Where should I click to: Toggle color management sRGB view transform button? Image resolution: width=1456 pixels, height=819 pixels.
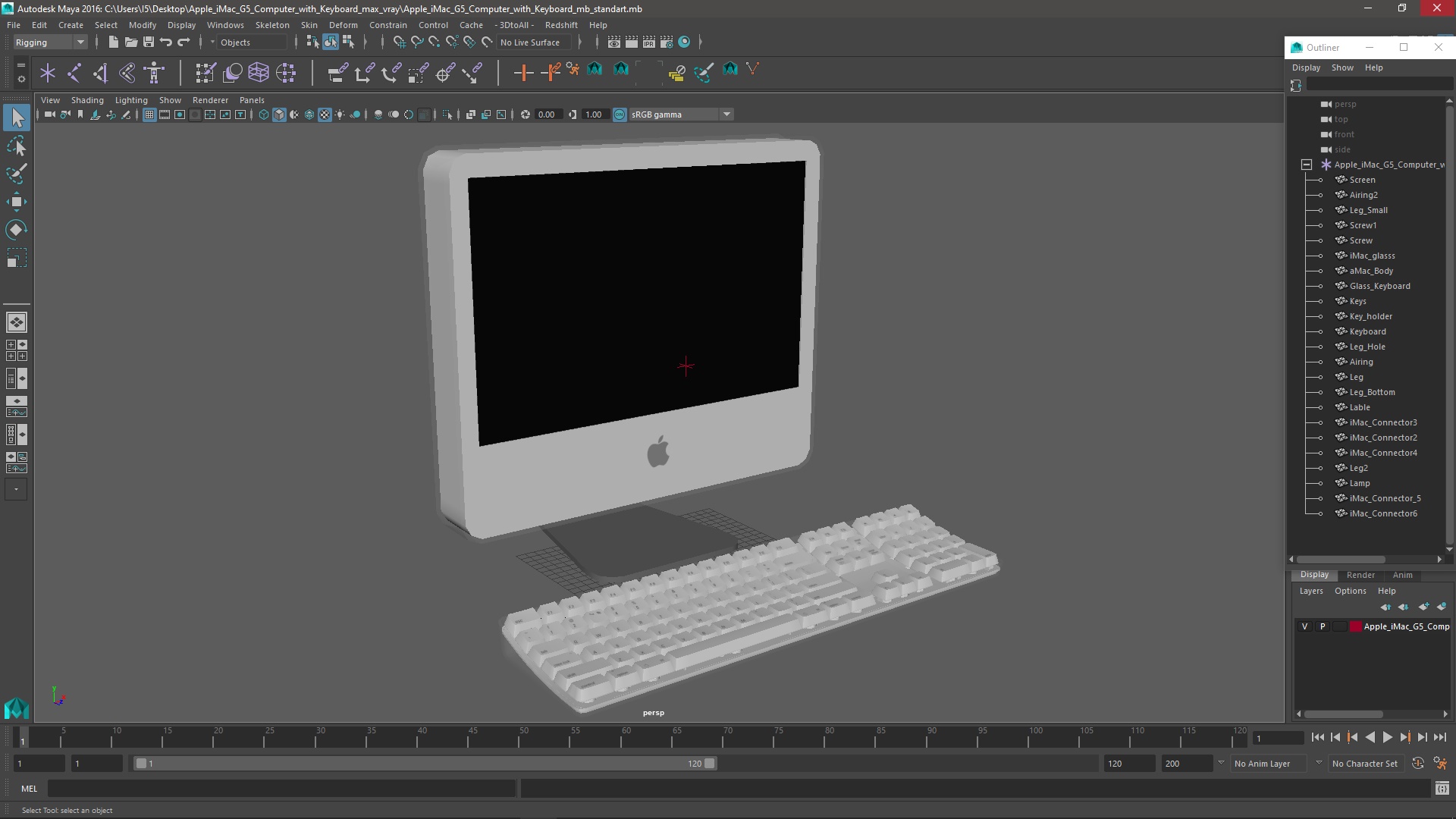pyautogui.click(x=620, y=115)
